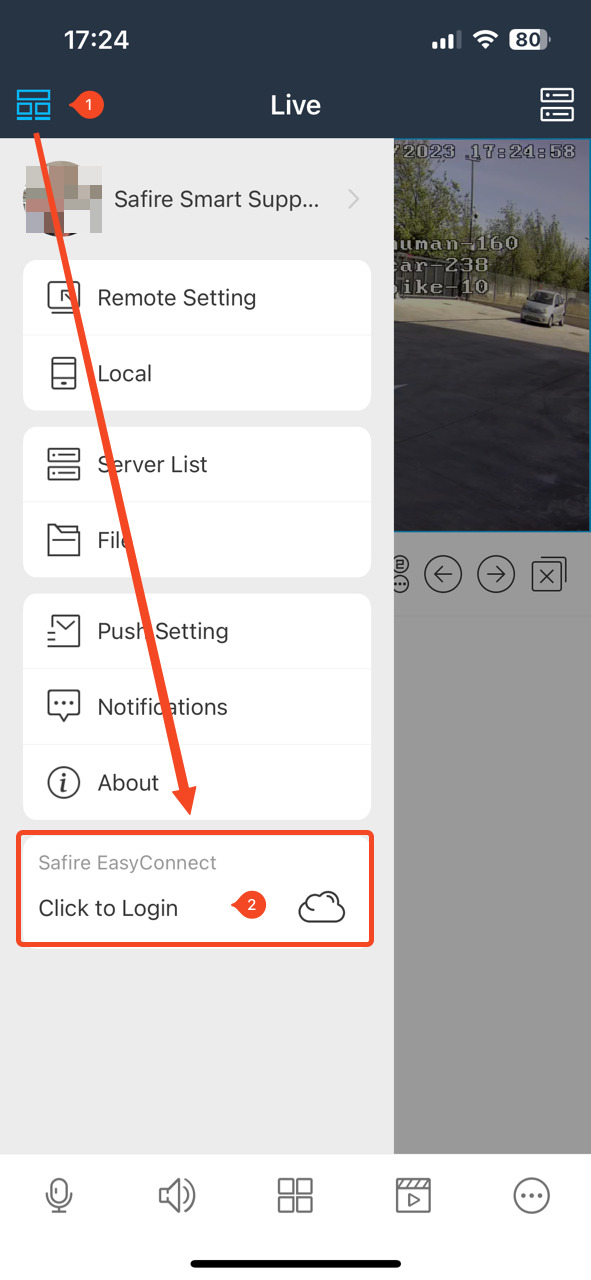Open the Server List menu entry
The width and height of the screenshot is (591, 1280).
click(x=197, y=465)
